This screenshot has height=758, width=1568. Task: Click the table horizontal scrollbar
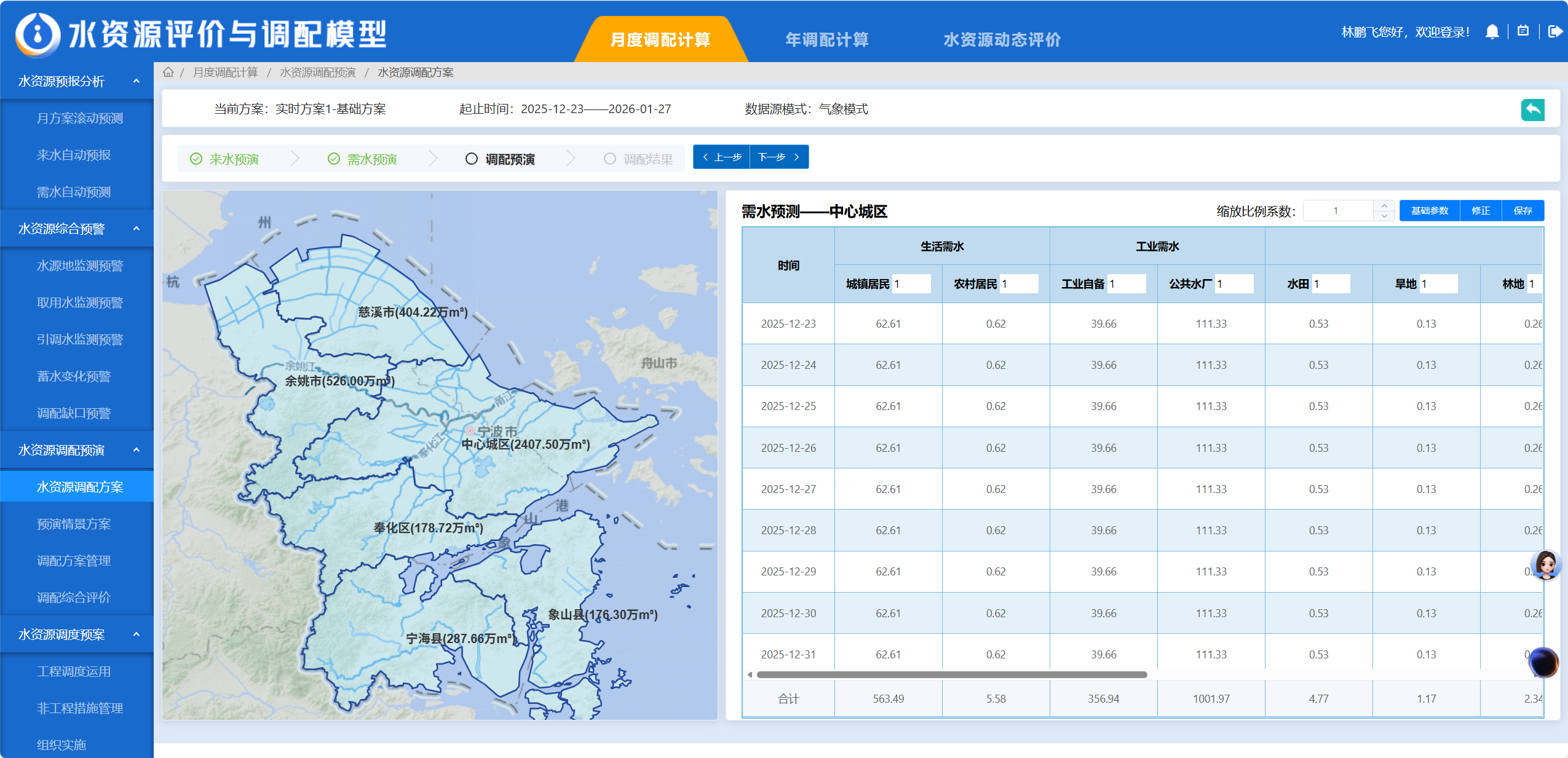pyautogui.click(x=951, y=675)
